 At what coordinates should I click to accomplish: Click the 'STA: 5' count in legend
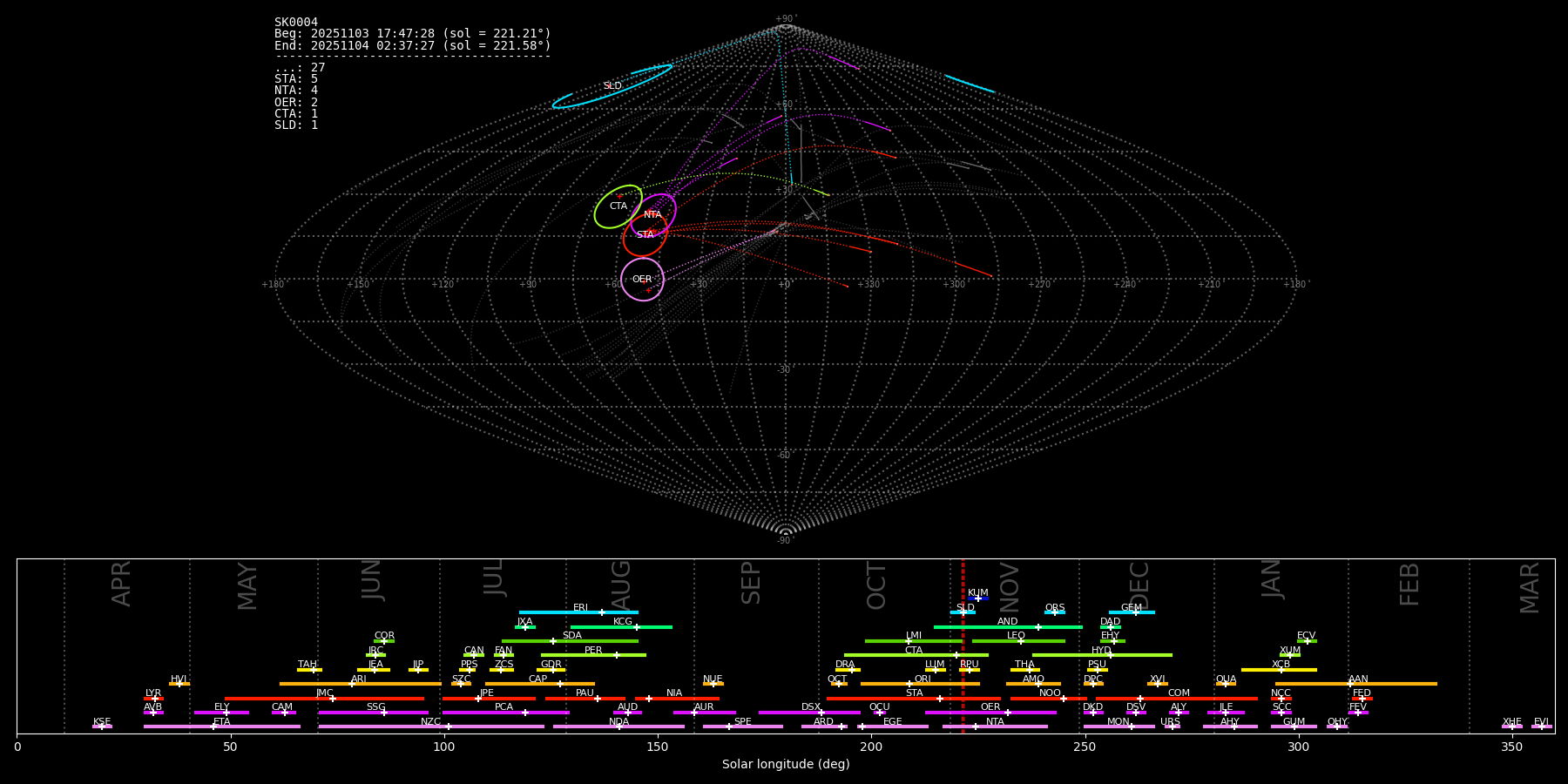(x=296, y=79)
